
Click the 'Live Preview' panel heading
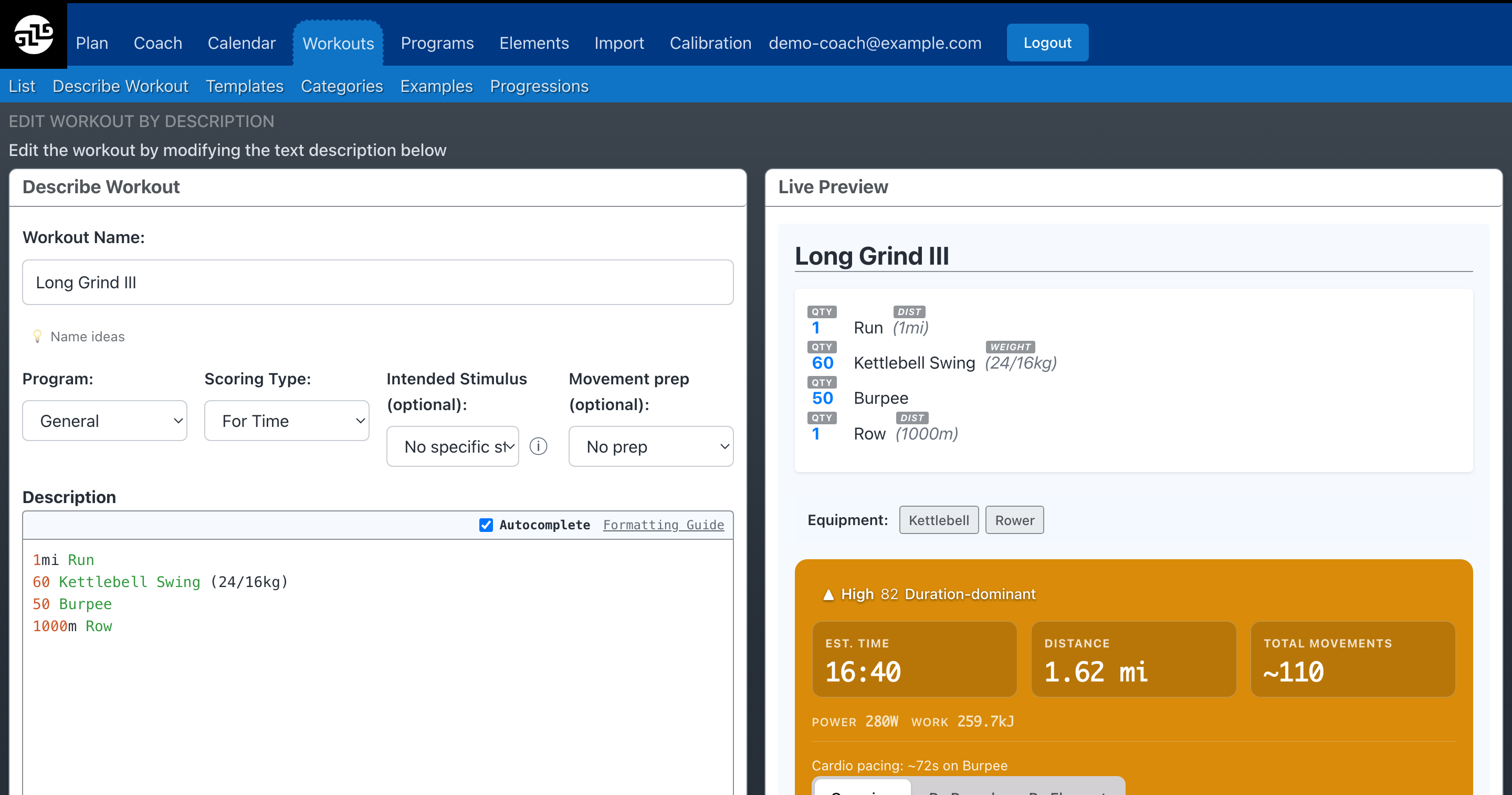pos(833,187)
